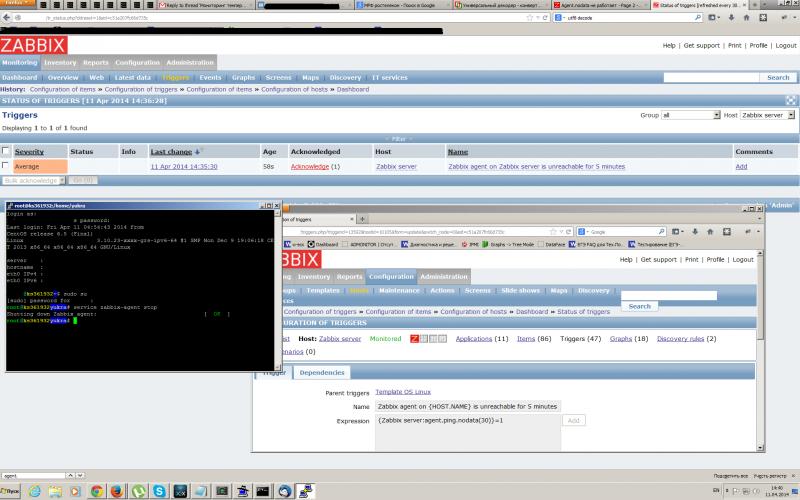
Task: Open Internet Explorer taskbar icon
Action: (x=35, y=491)
